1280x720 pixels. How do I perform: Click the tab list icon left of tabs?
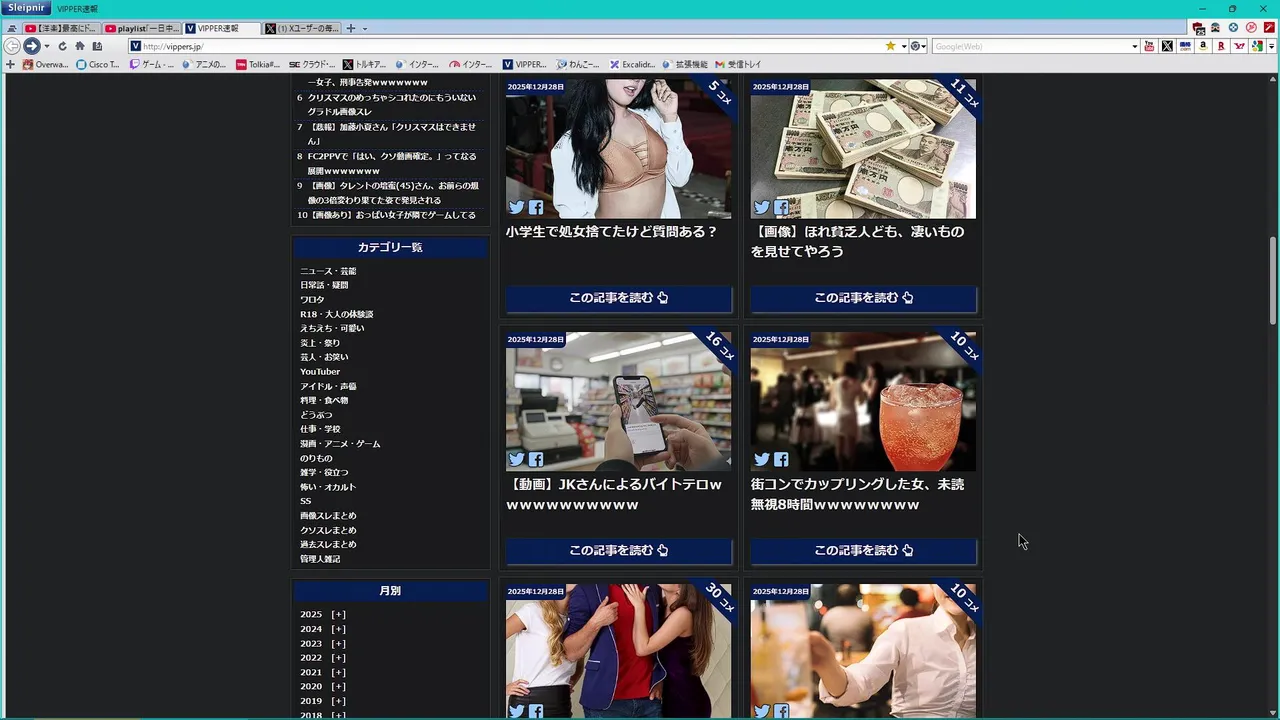pyautogui.click(x=12, y=28)
